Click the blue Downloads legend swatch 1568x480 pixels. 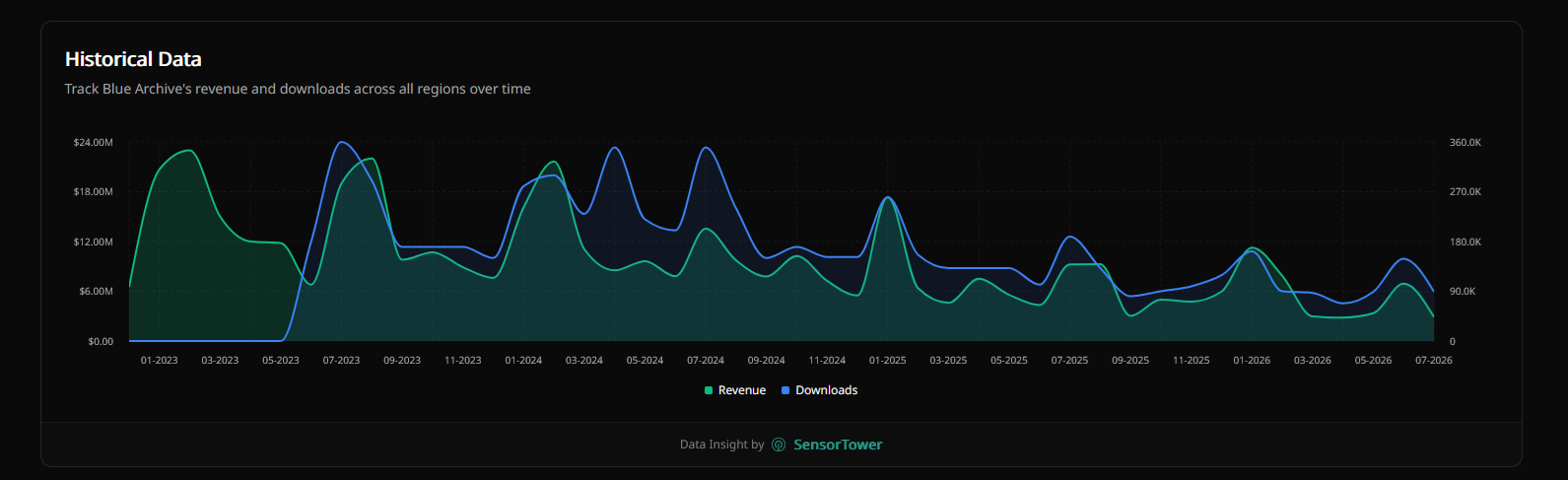coord(785,390)
